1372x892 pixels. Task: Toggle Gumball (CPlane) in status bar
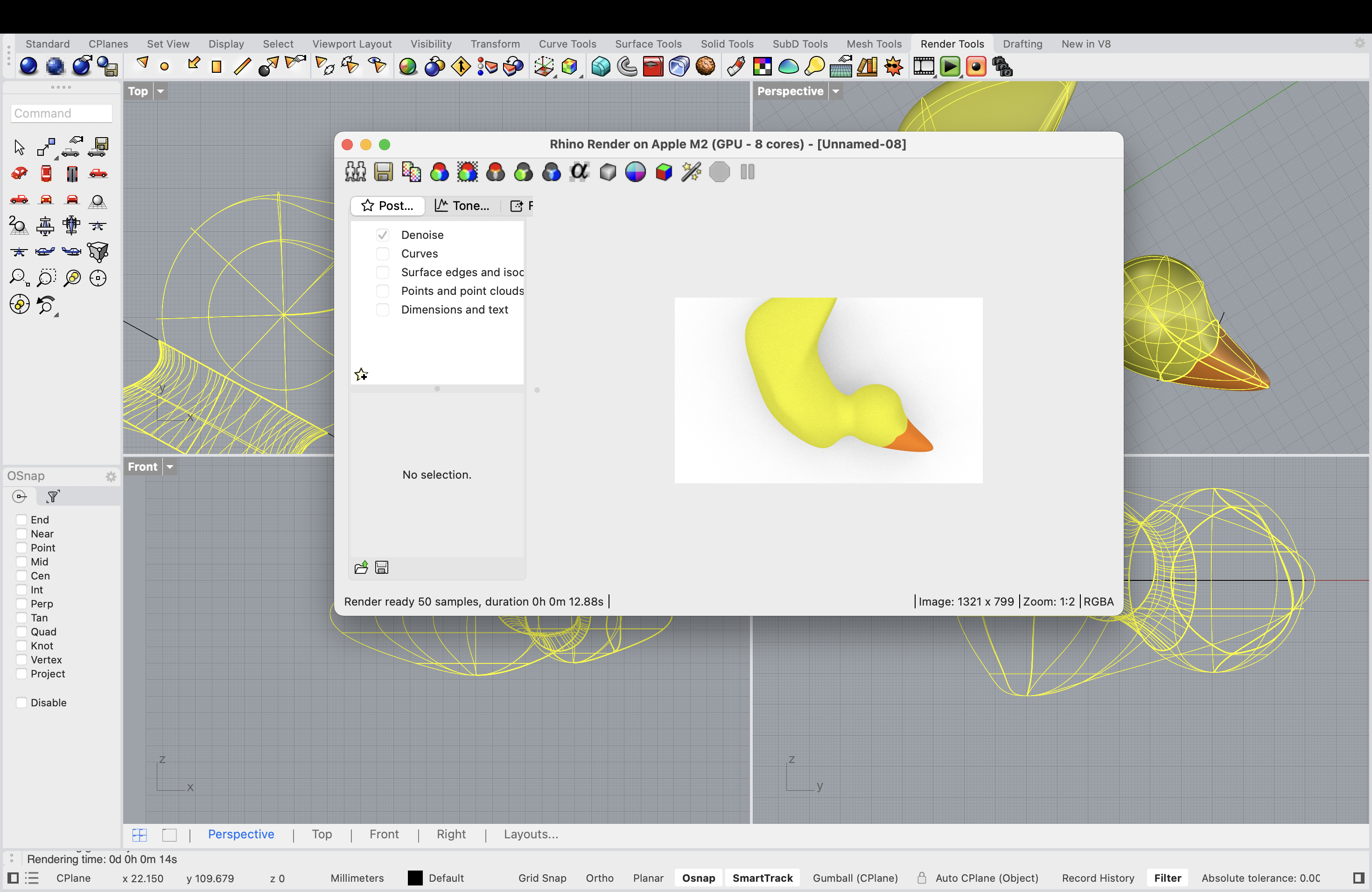(855, 878)
